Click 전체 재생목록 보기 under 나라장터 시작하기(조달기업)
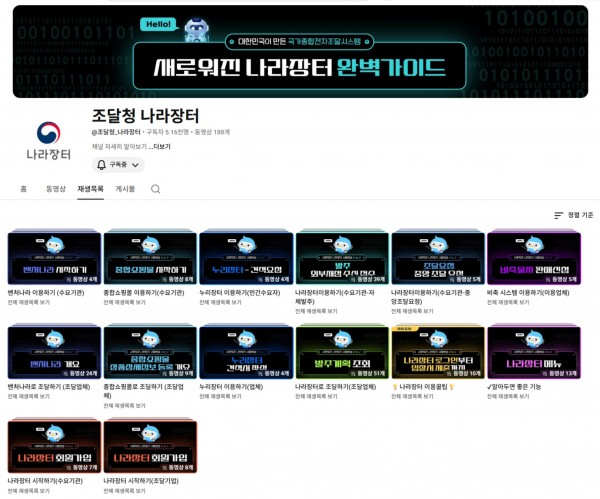 pyautogui.click(x=125, y=491)
